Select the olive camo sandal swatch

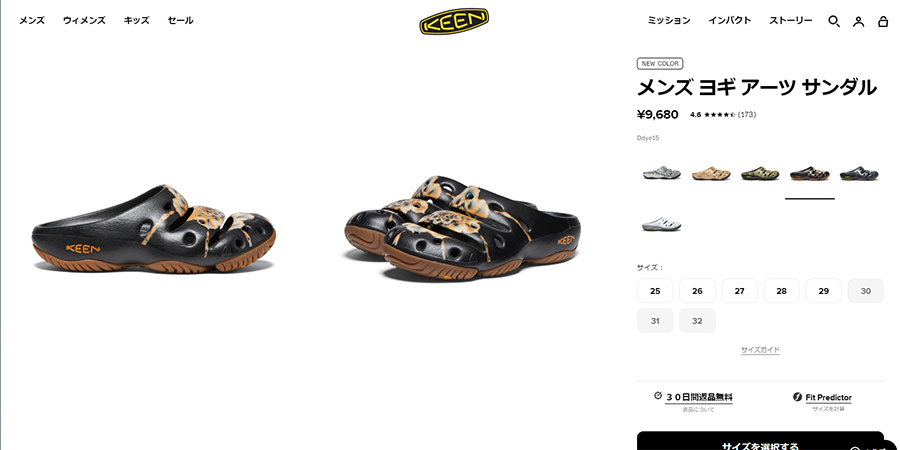(760, 173)
